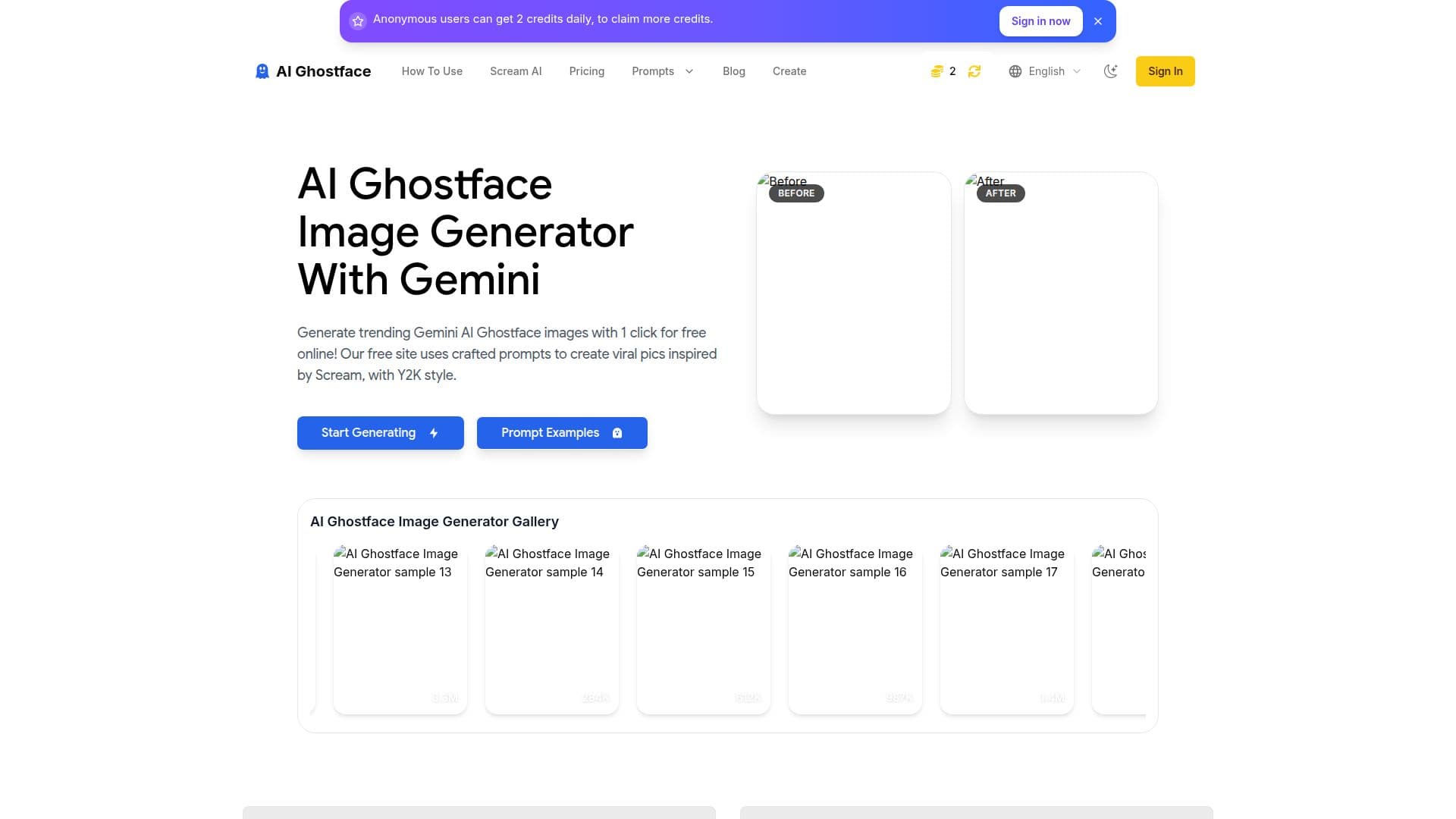Click the AI Ghostface brand name text

click(324, 71)
